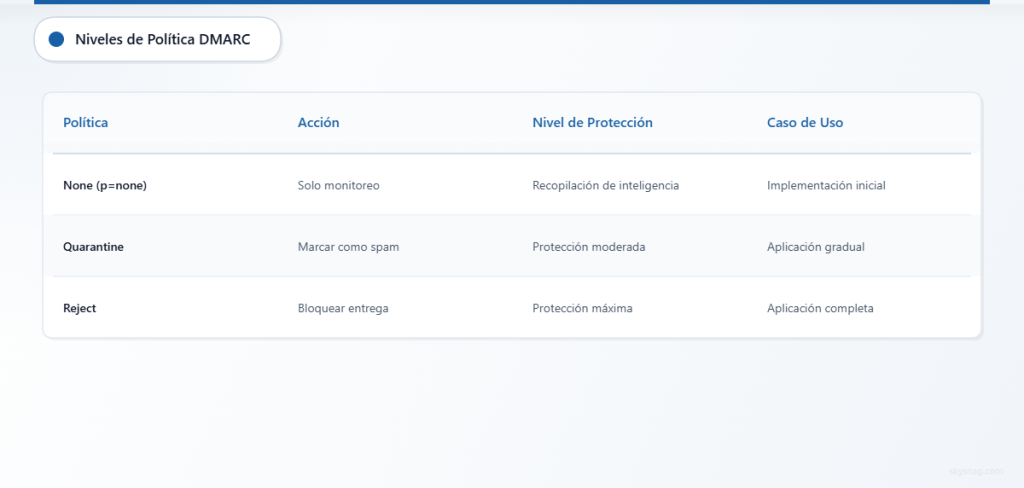This screenshot has width=1024, height=488.
Task: Select the Política column header
Action: (86, 122)
